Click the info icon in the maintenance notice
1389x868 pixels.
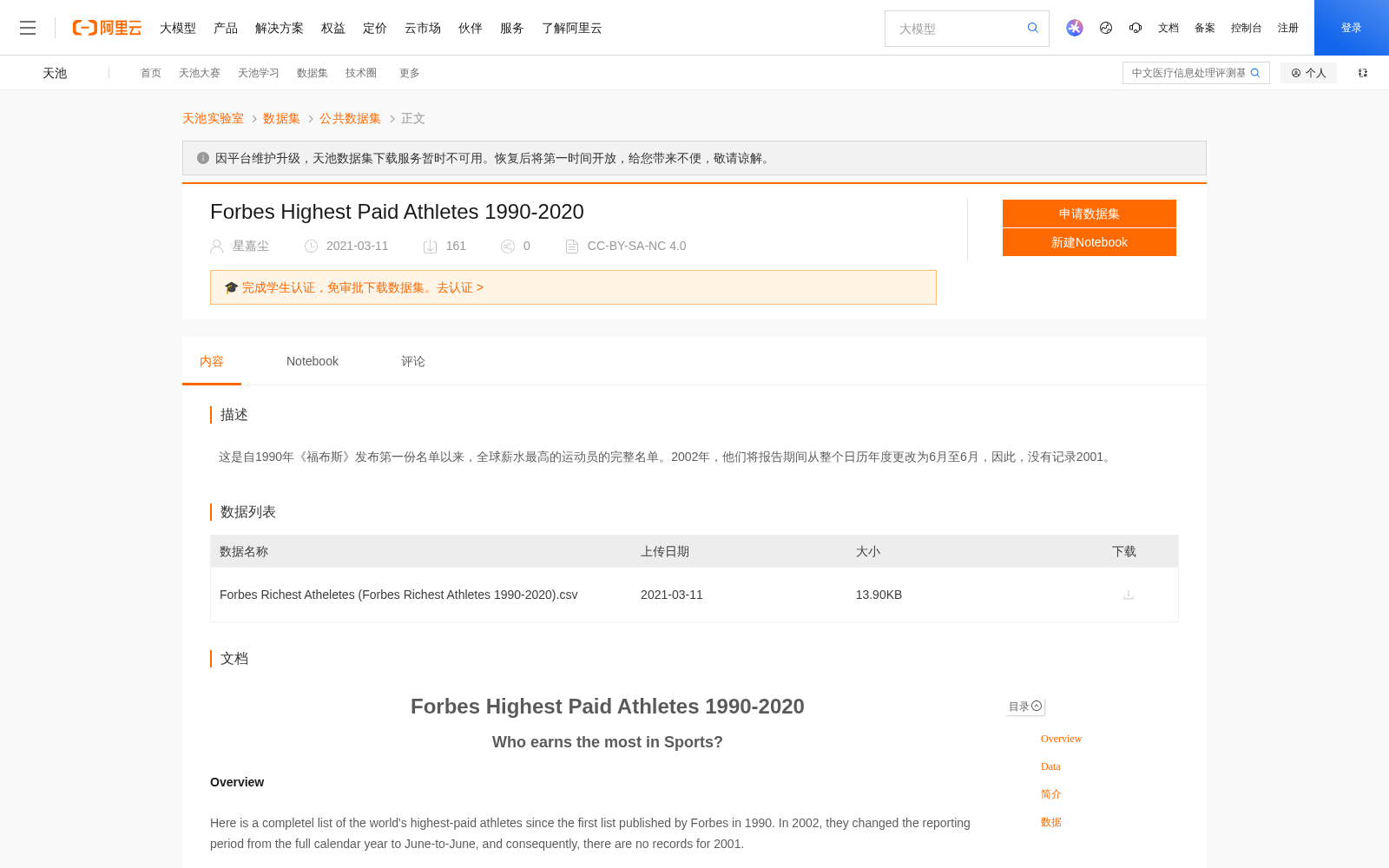point(203,158)
